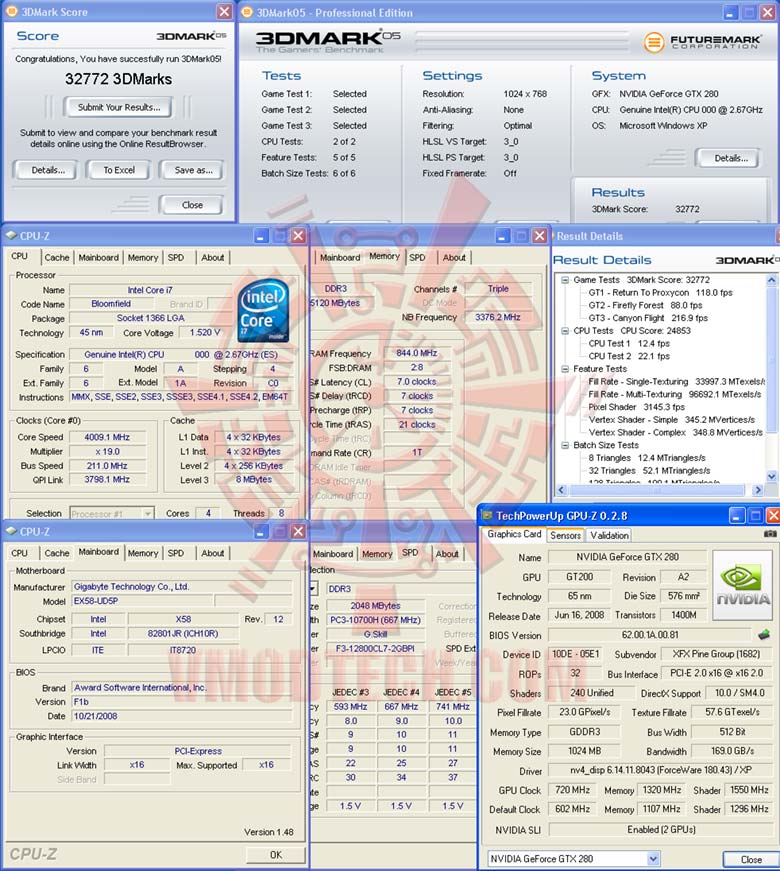780x871 pixels.
Task: Click the Futuremark Corporation logo
Action: (x=703, y=42)
